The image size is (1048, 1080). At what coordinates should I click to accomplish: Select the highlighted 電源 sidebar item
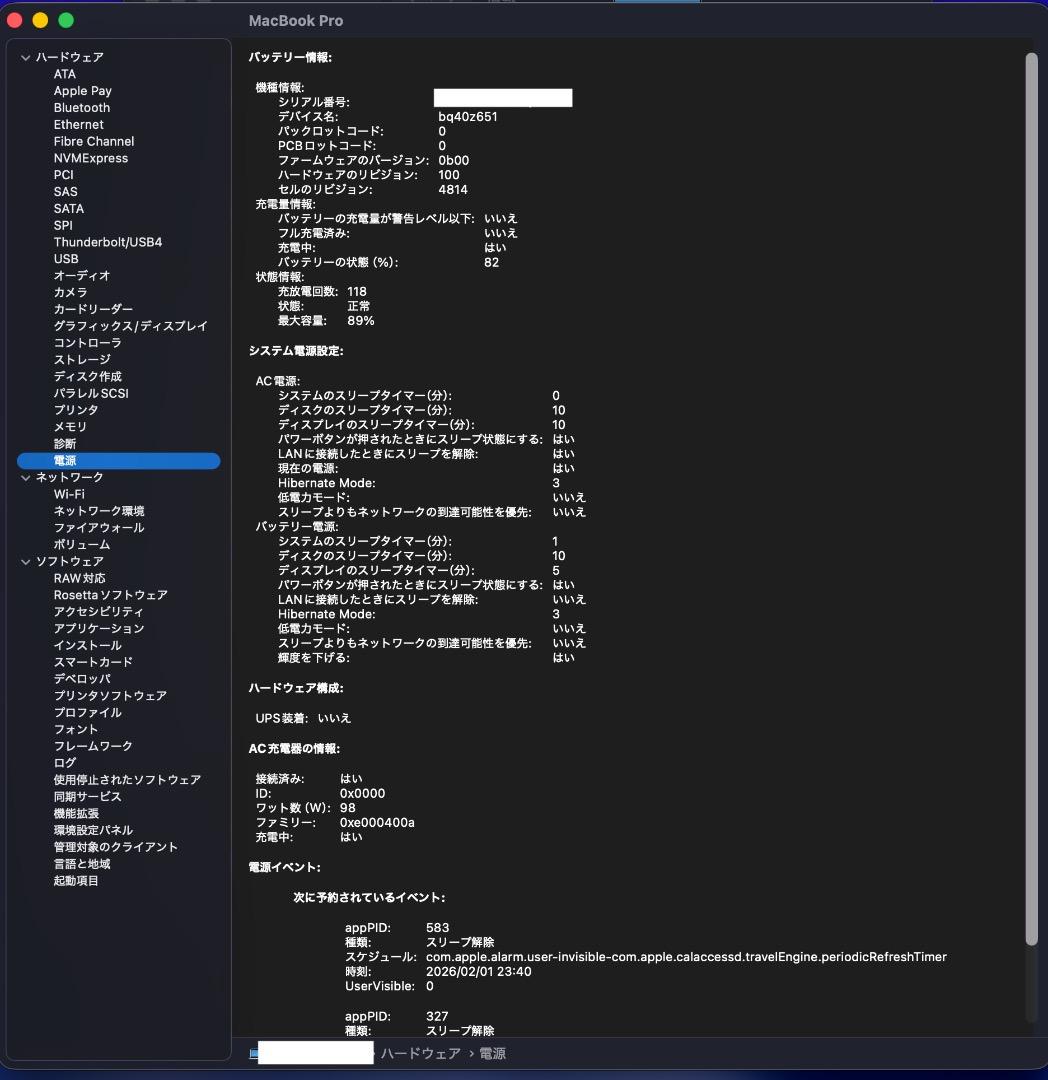click(x=65, y=461)
